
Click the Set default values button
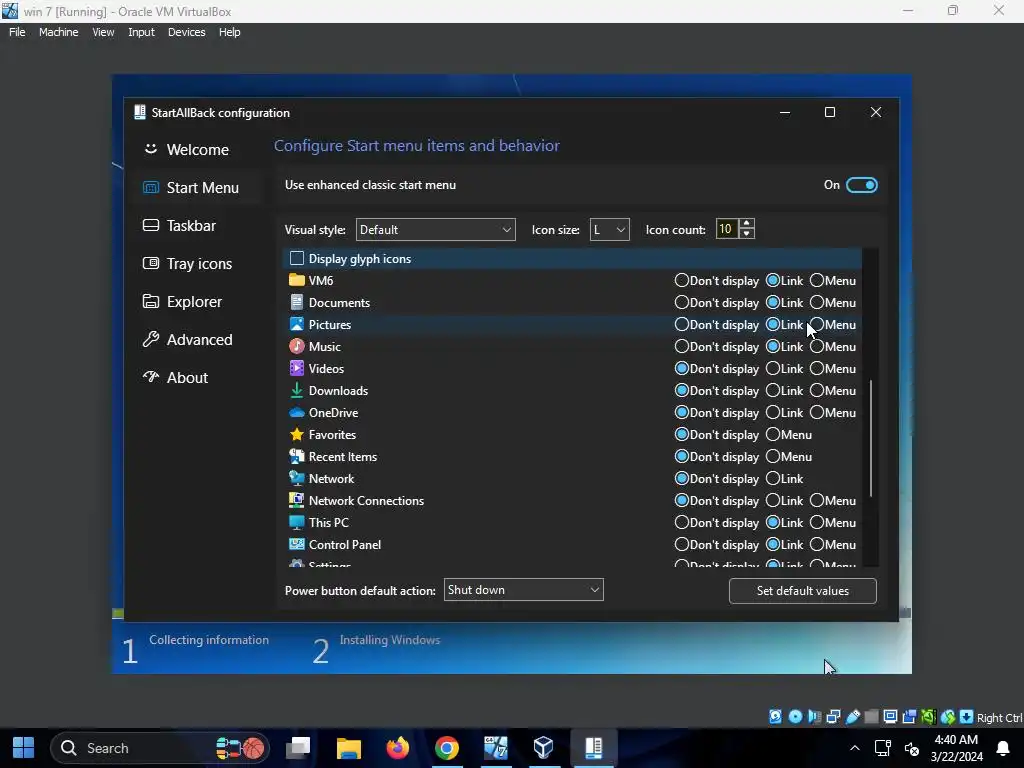pyautogui.click(x=803, y=590)
